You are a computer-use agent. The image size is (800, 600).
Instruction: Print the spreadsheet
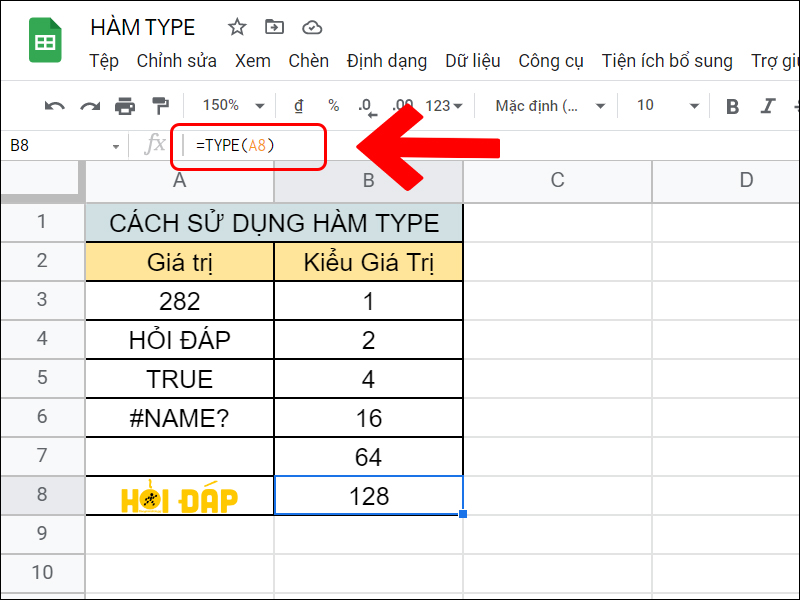point(125,106)
